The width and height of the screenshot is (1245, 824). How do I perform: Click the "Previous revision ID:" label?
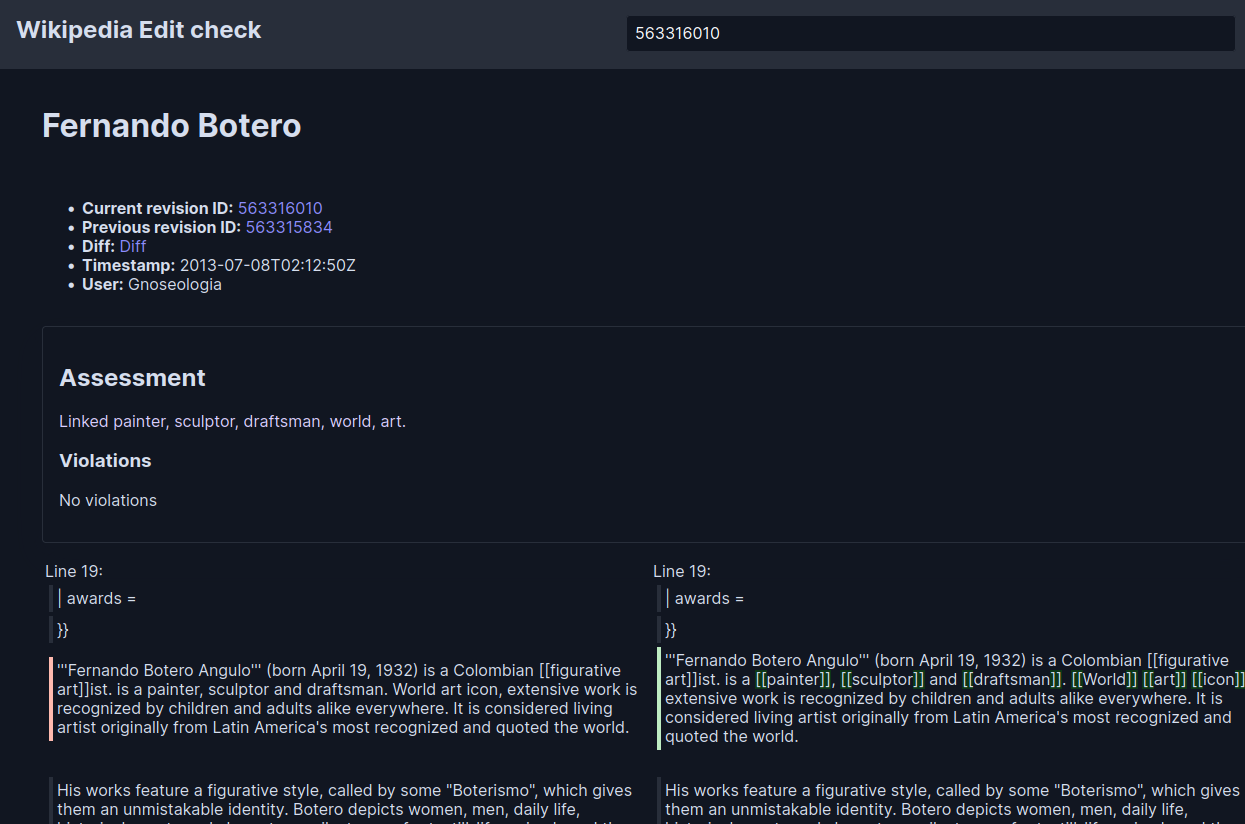coord(162,227)
